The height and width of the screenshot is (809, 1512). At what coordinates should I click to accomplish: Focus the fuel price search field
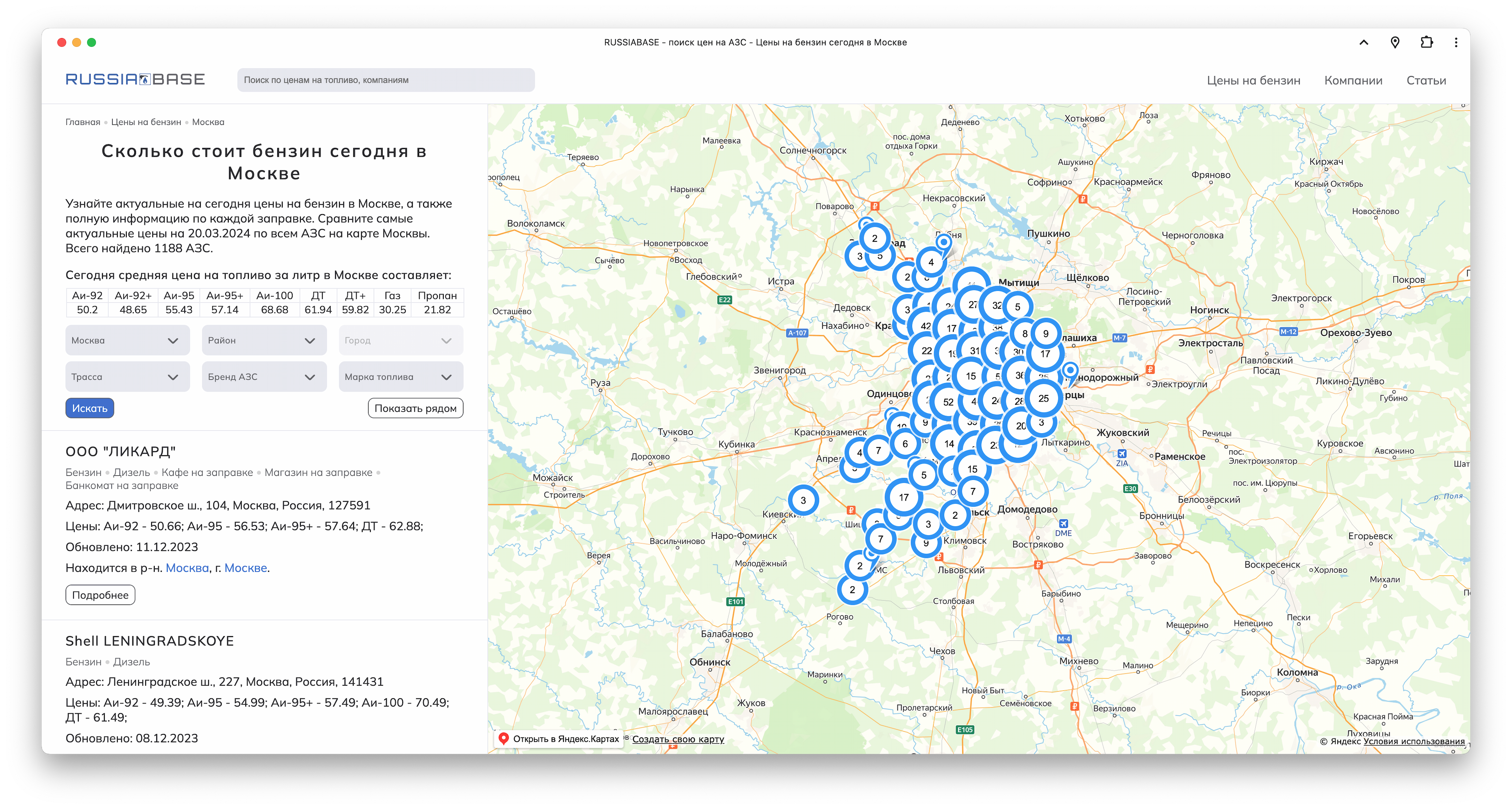tap(385, 80)
